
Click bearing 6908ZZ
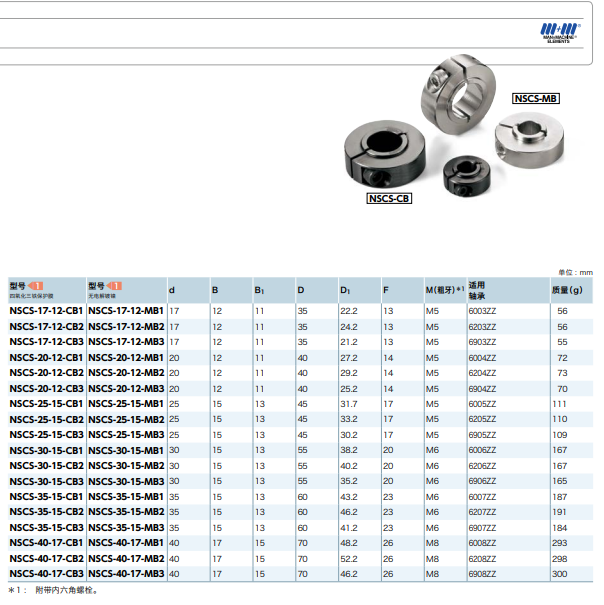[482, 574]
